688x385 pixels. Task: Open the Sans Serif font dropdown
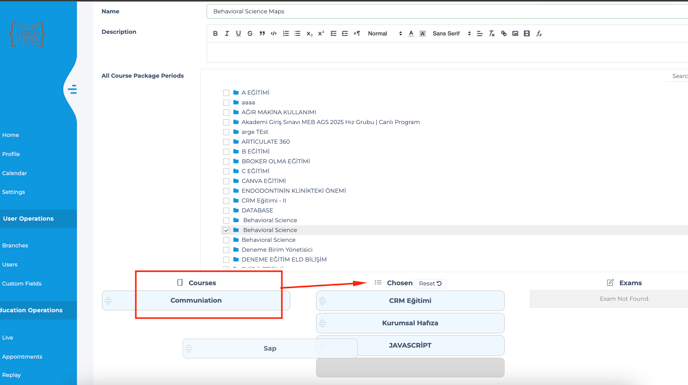click(x=452, y=33)
